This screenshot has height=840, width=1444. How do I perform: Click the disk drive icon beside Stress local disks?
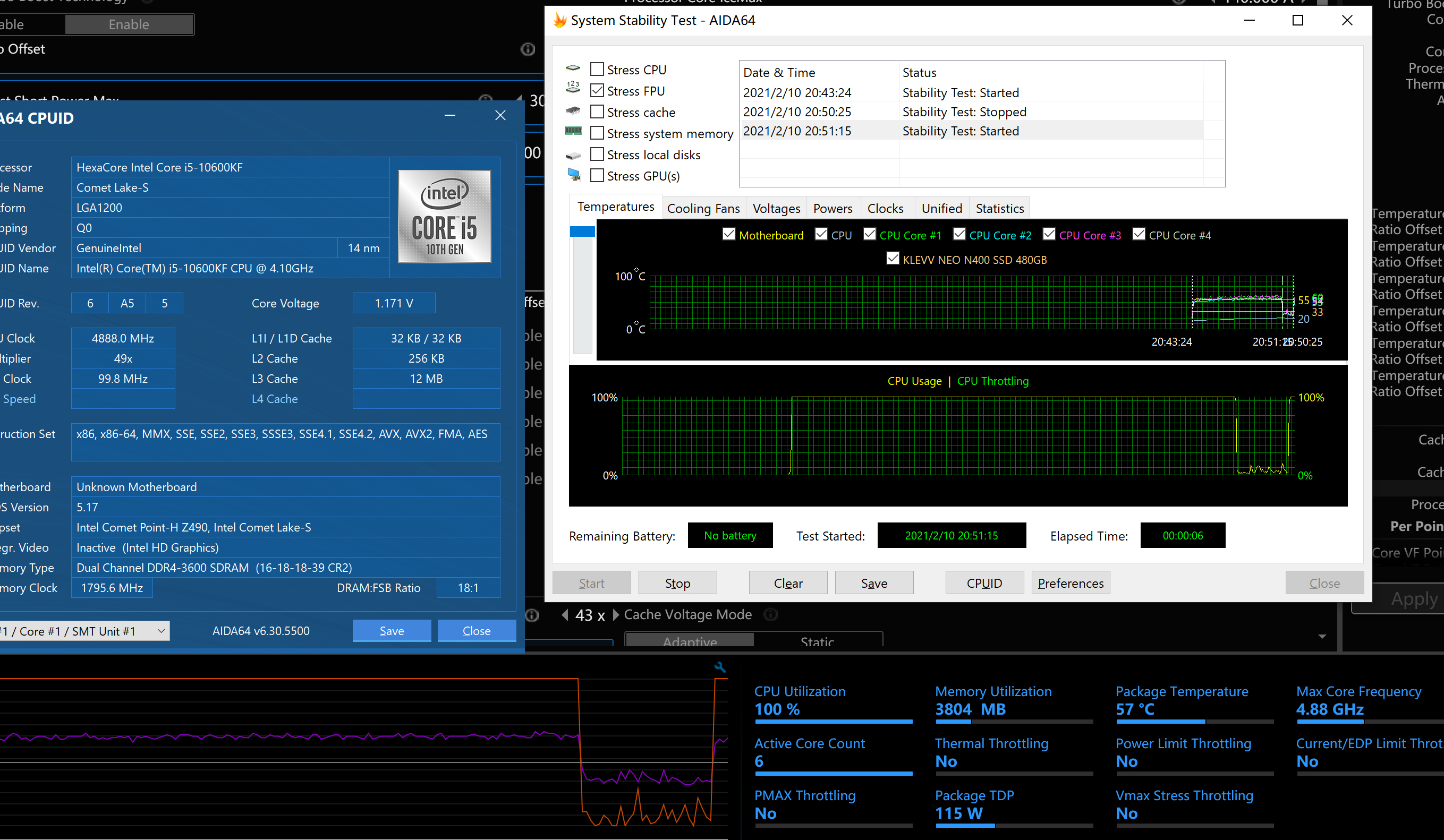pos(573,155)
